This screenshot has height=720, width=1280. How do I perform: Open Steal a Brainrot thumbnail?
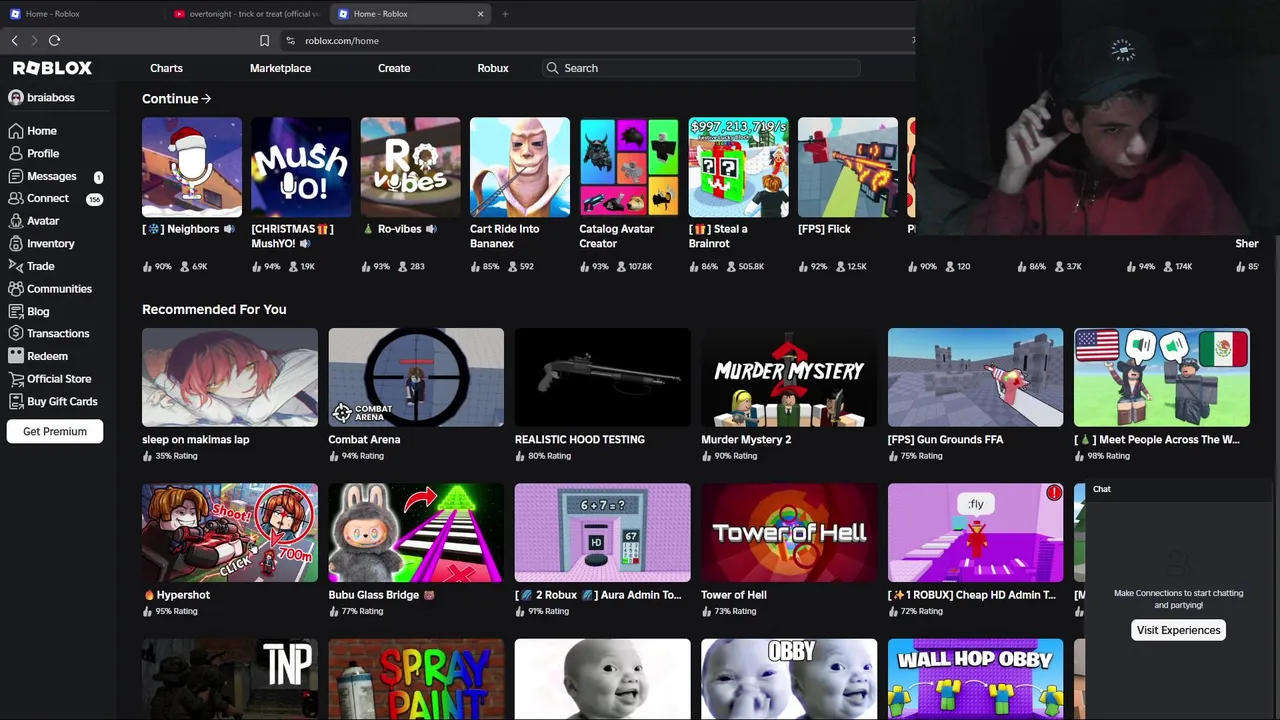[x=738, y=167]
